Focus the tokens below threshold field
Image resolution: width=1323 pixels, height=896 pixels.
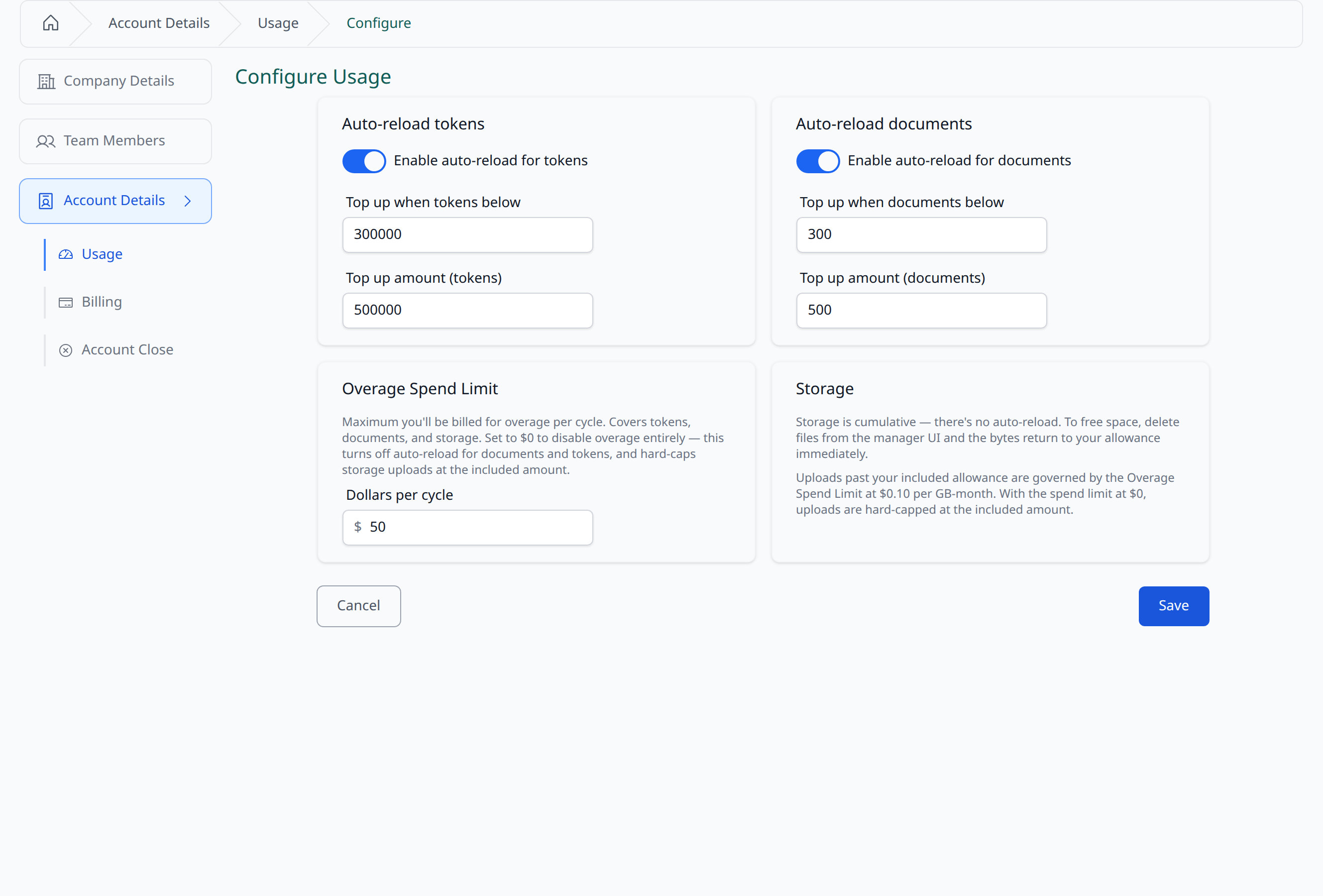point(467,234)
